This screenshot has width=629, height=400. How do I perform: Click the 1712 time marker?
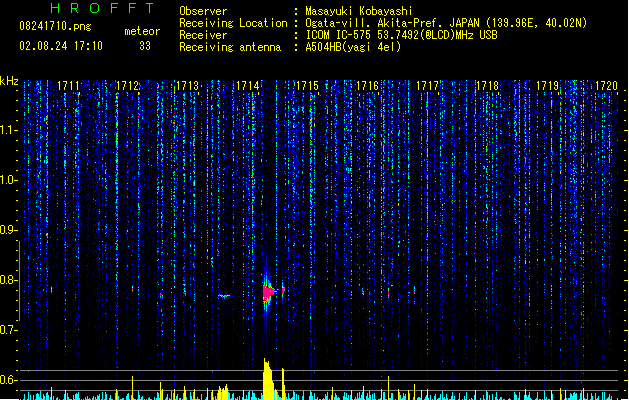pos(127,86)
